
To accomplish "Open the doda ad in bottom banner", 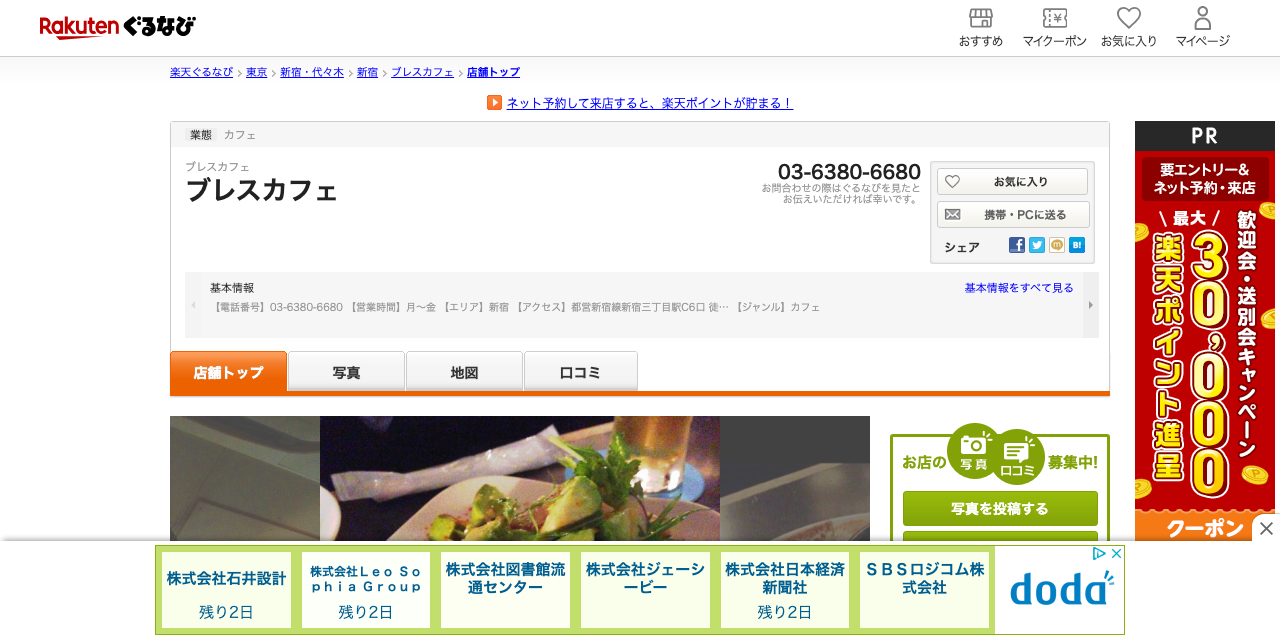I will pyautogui.click(x=1058, y=590).
